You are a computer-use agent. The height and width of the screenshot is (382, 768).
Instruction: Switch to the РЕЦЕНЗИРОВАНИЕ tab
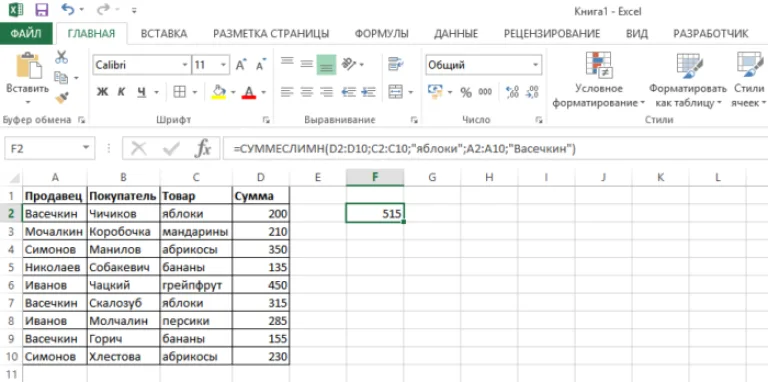(x=552, y=33)
